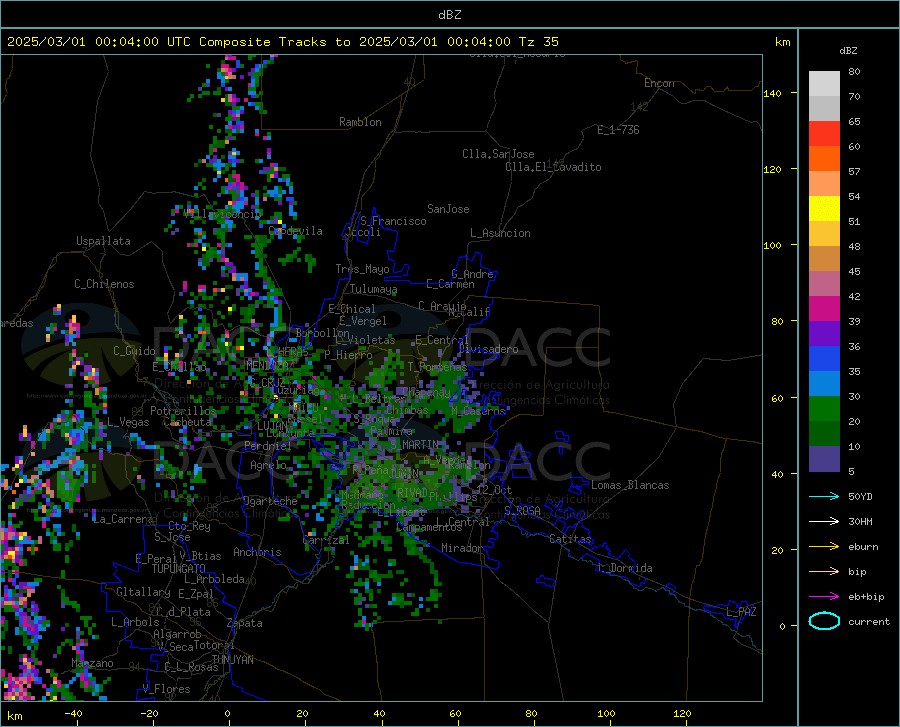Click the Ramblon map label

click(x=360, y=122)
